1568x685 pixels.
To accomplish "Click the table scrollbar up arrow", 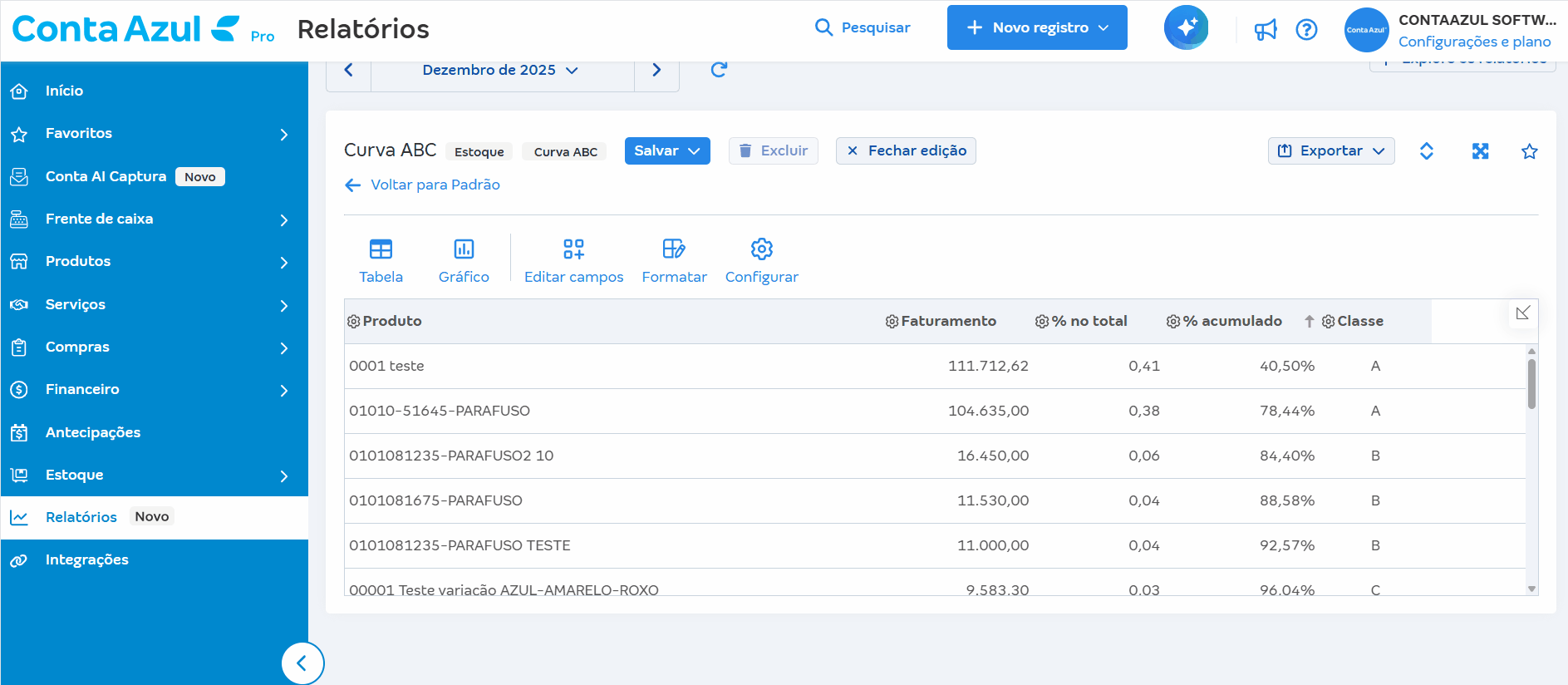I will [x=1531, y=351].
